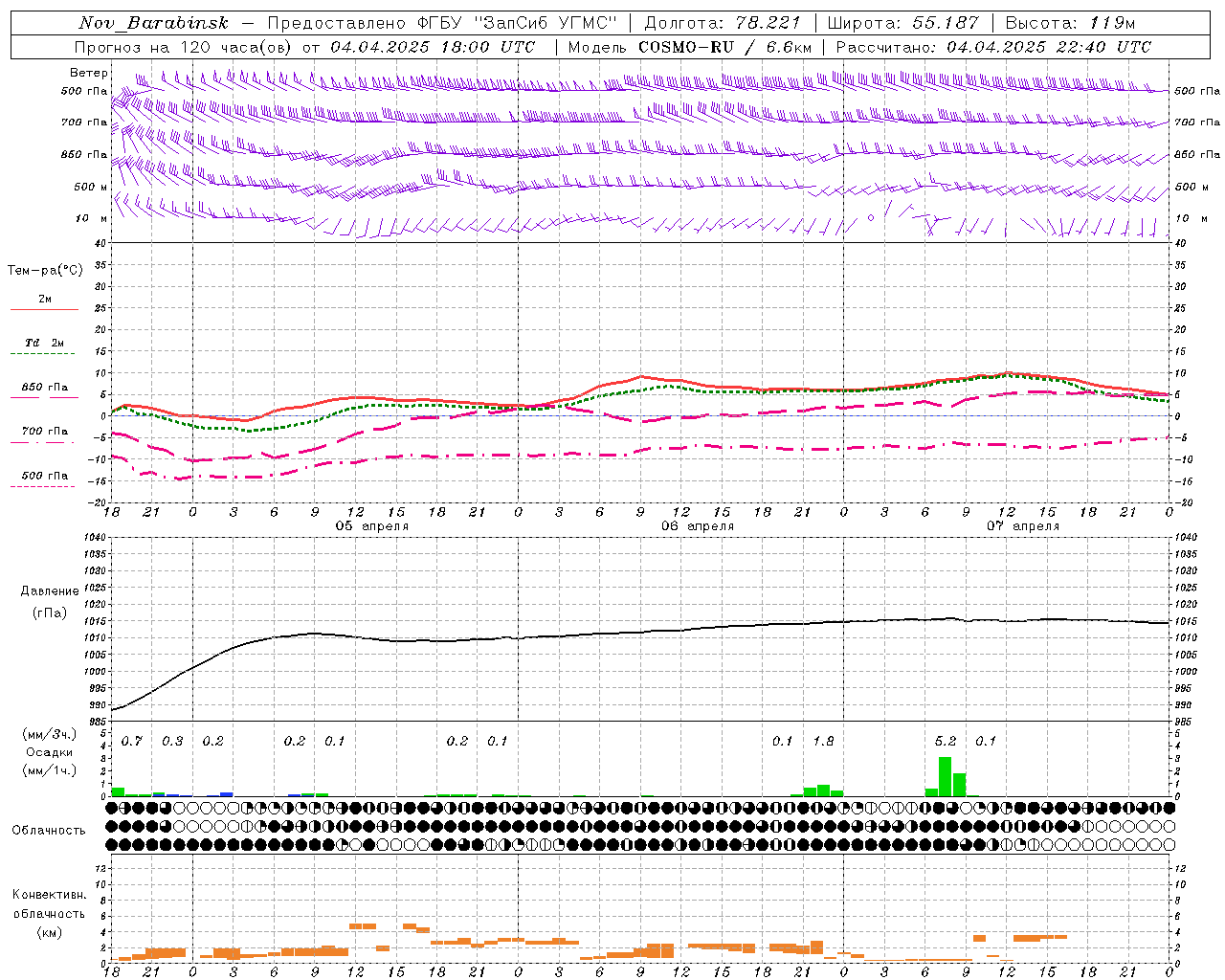
Task: Click the 3-hour precipitation value 0.7
Action: pyautogui.click(x=132, y=742)
